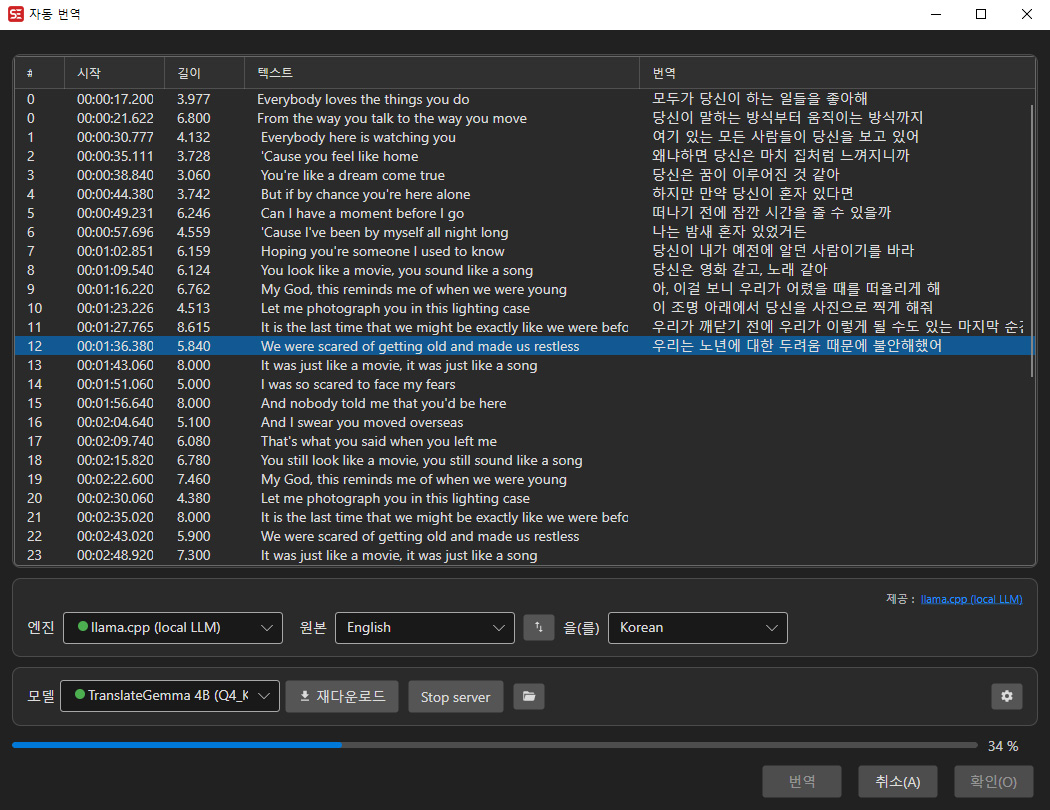
Task: Click the 시작 column header
Action: click(115, 73)
